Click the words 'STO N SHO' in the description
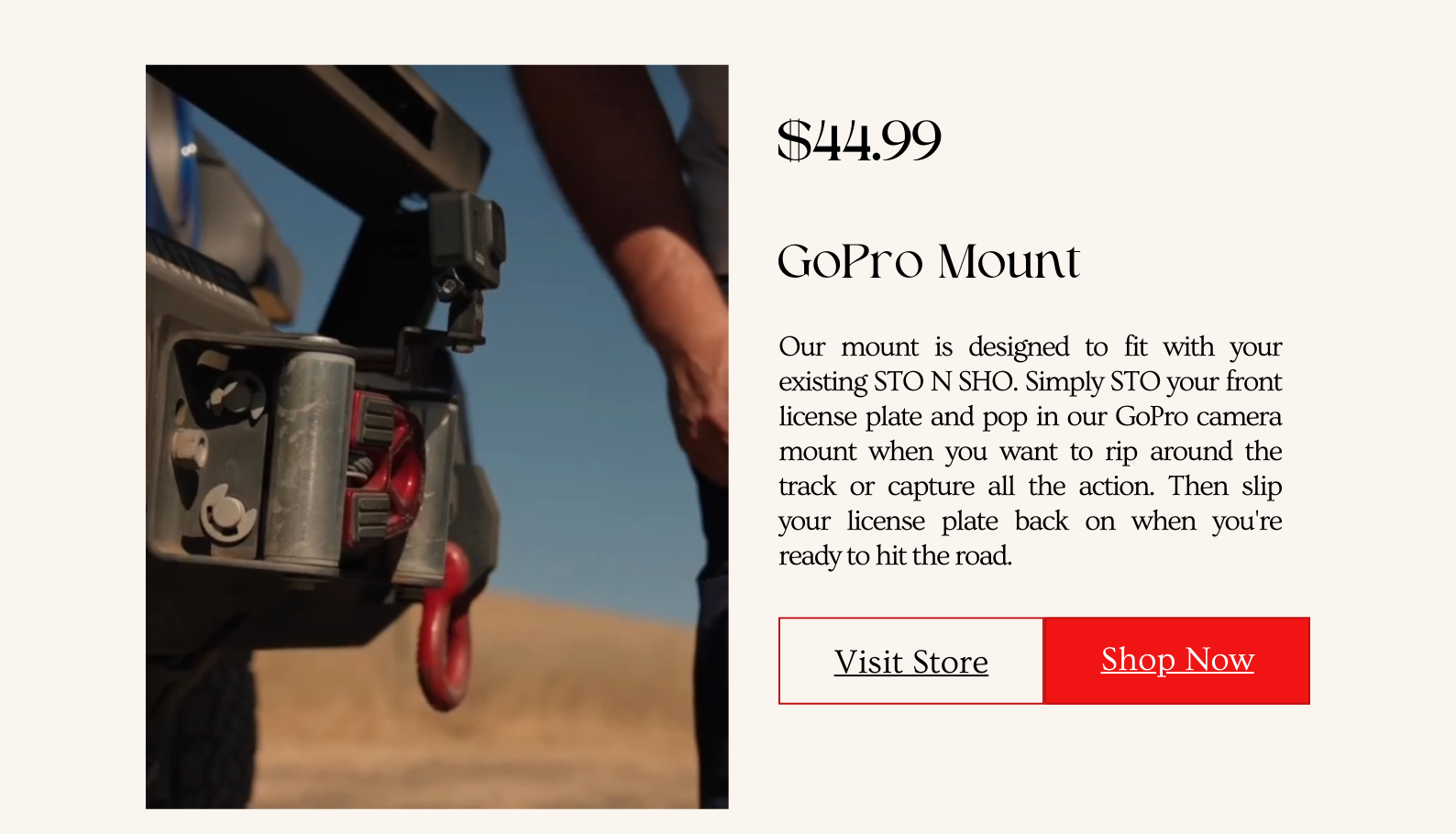The image size is (1456, 834). point(944,381)
